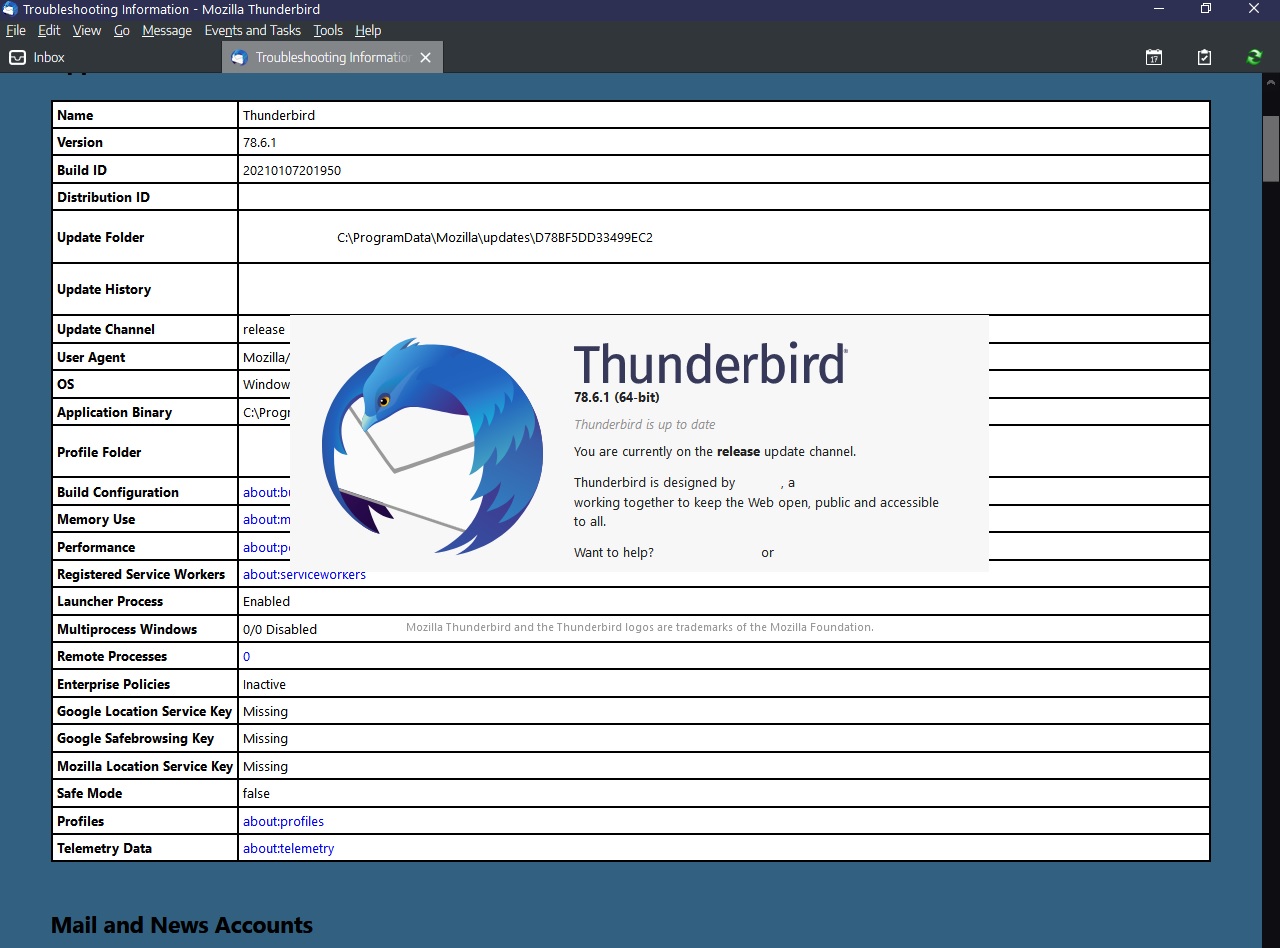Click the Launcher Process Enabled value
The width and height of the screenshot is (1280, 948).
pos(266,602)
